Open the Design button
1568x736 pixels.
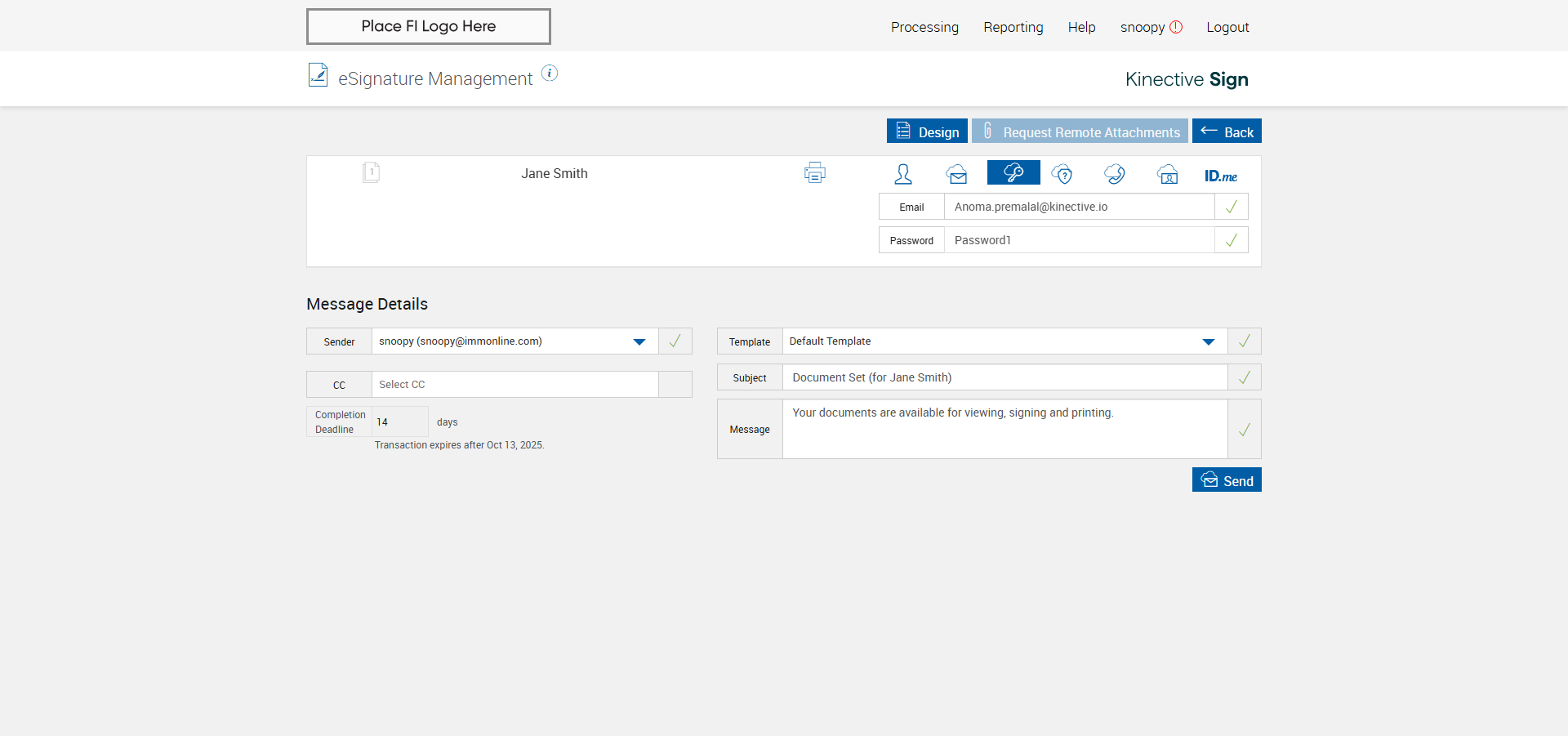click(927, 132)
